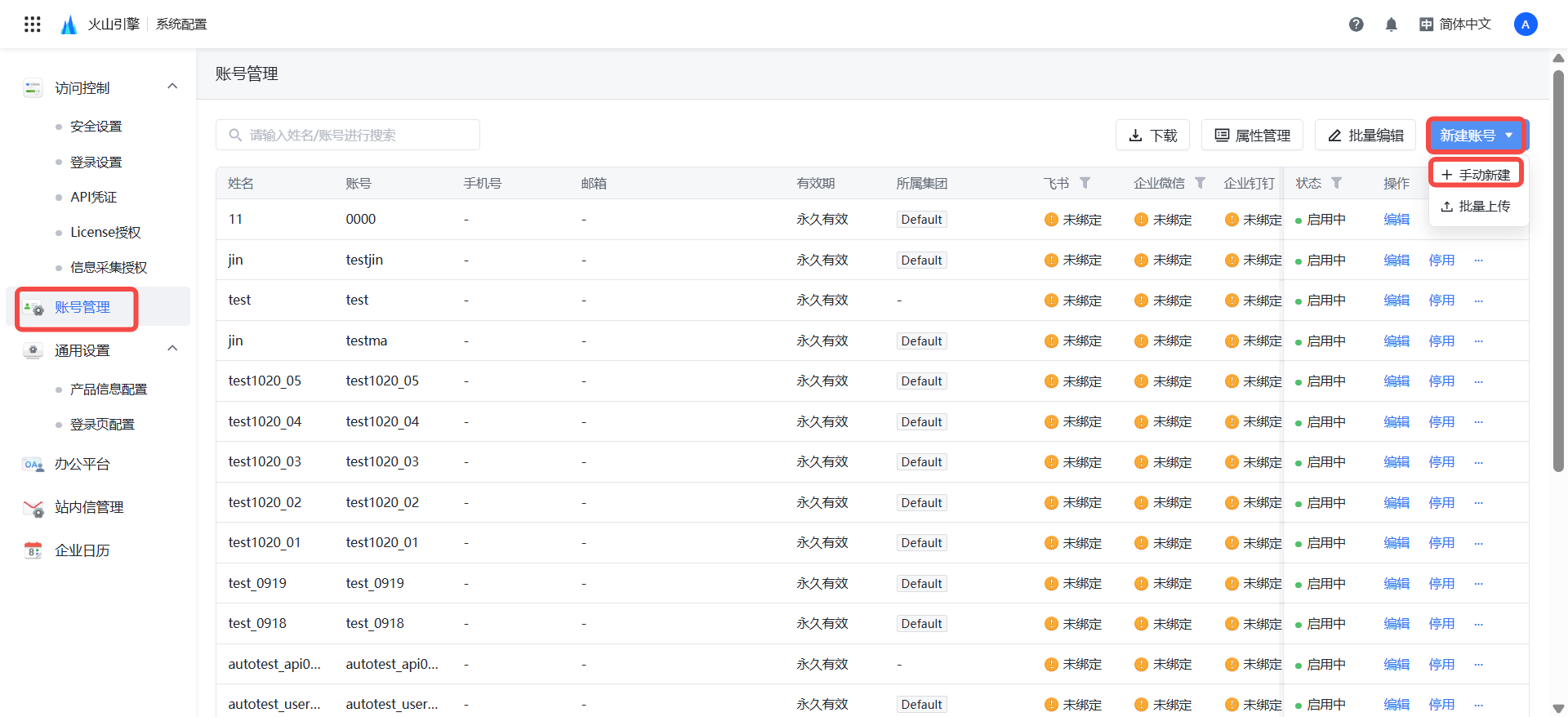
Task: Choose 批量上传 menu option
Action: pyautogui.click(x=1477, y=207)
